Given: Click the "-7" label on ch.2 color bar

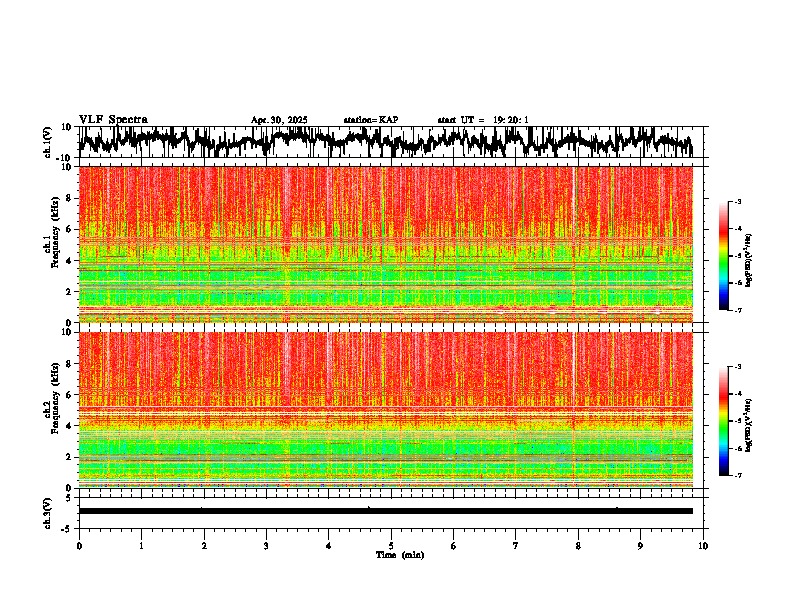Looking at the screenshot, I should 737,475.
